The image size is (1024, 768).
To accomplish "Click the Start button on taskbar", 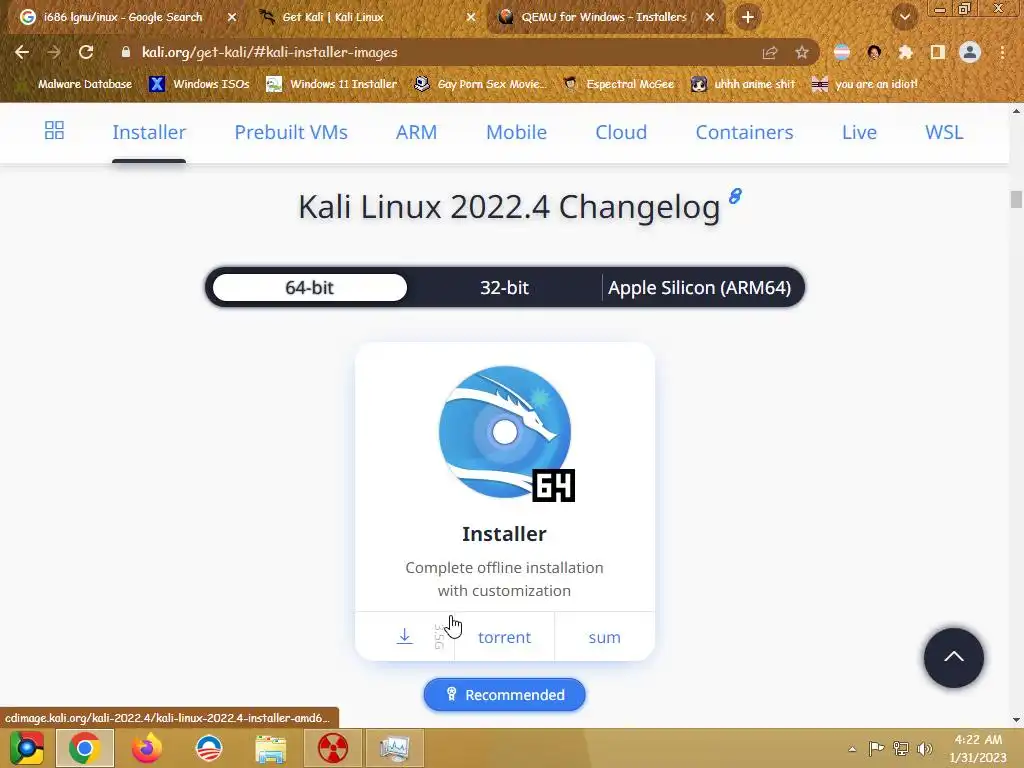I will pyautogui.click(x=26, y=748).
